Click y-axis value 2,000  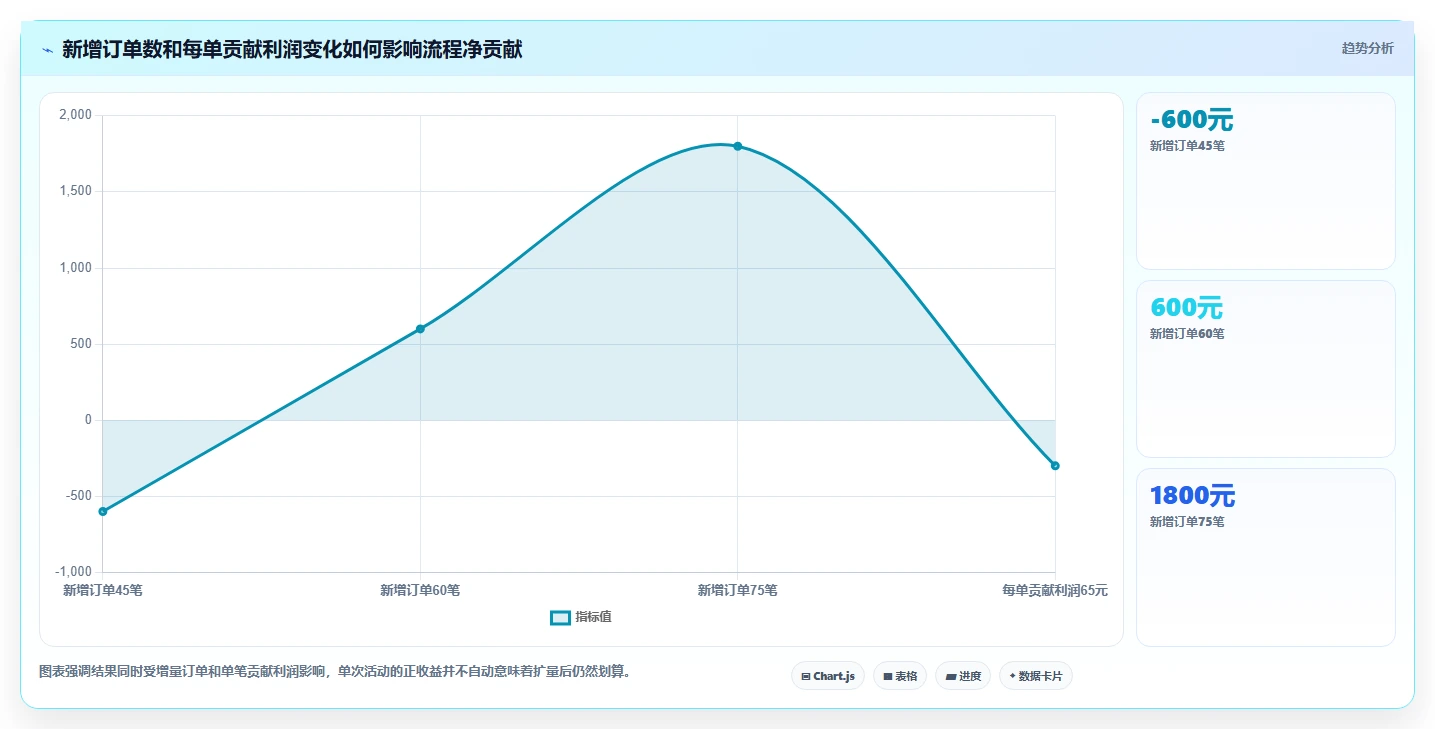pos(76,115)
